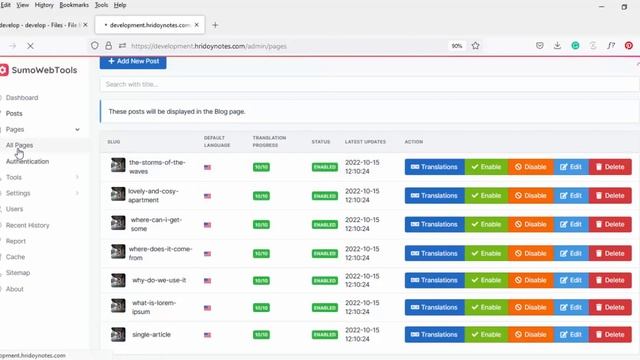Open Report in the sidebar

pos(16,241)
